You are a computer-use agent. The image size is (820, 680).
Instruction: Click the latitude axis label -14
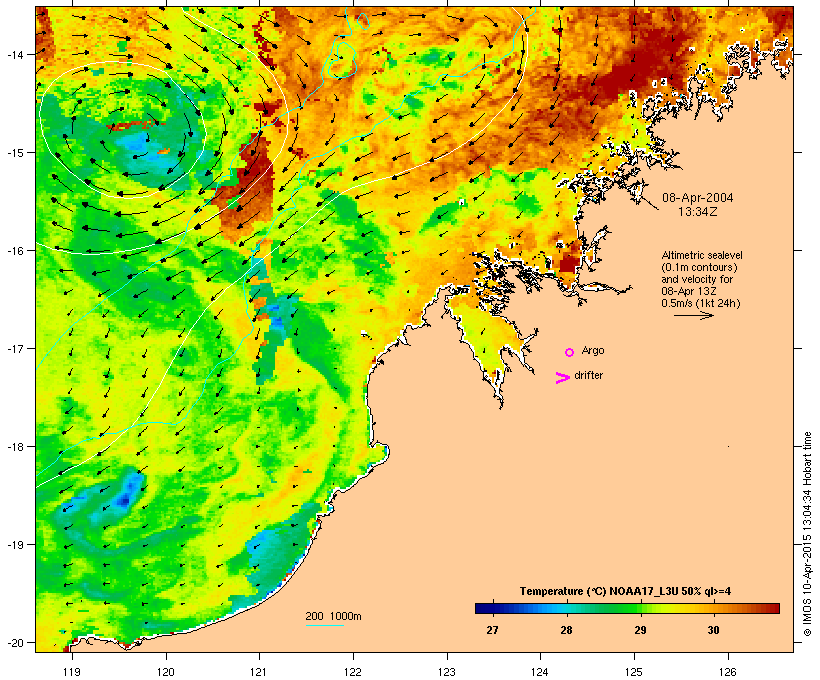15,54
